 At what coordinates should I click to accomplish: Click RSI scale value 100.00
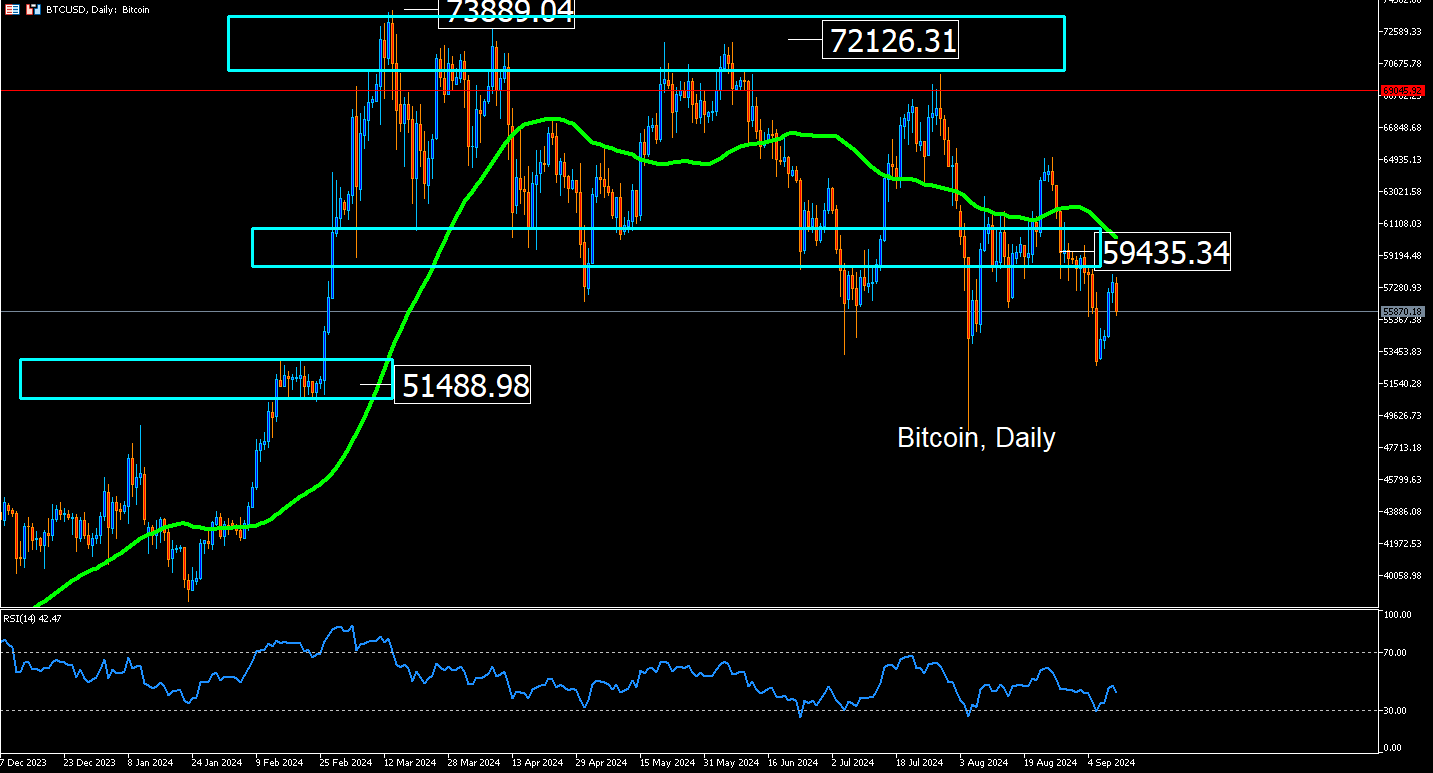point(1398,615)
